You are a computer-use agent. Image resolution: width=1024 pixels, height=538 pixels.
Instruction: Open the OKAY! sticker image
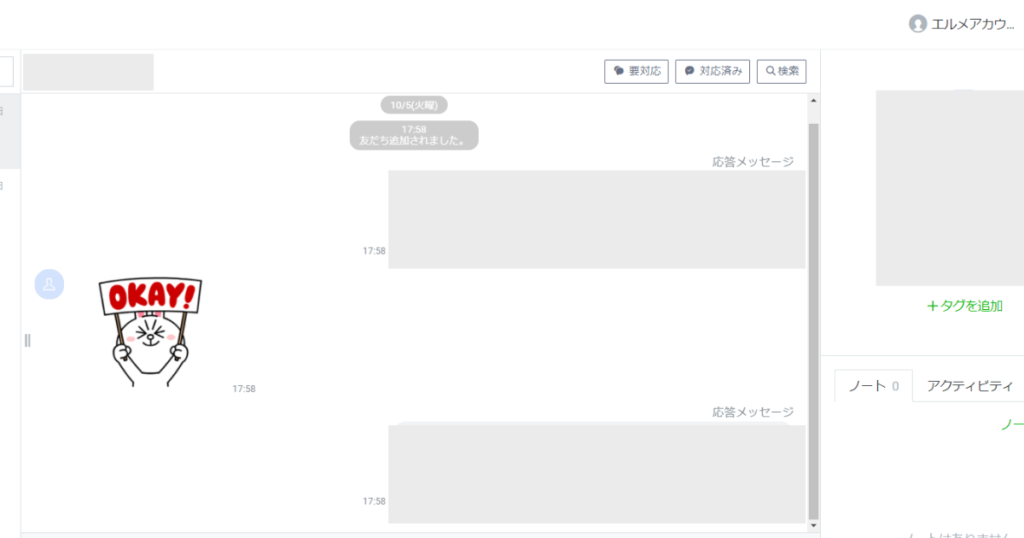(x=150, y=332)
